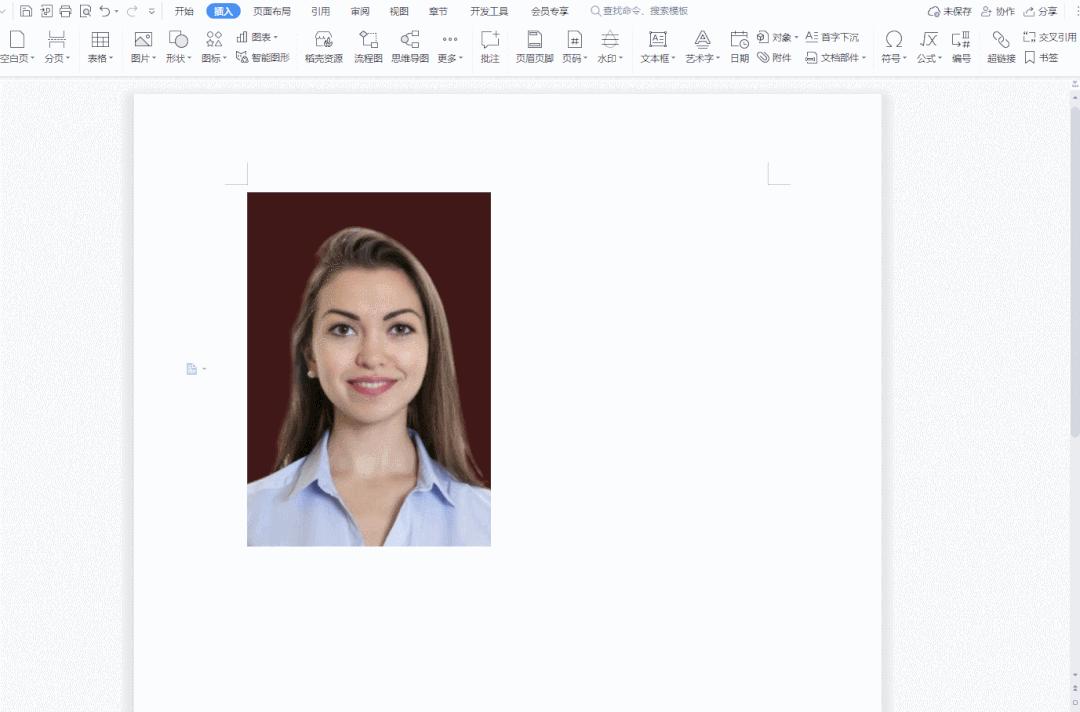Open the 智能图形 smart graphics tool
1080x712 pixels.
(263, 58)
